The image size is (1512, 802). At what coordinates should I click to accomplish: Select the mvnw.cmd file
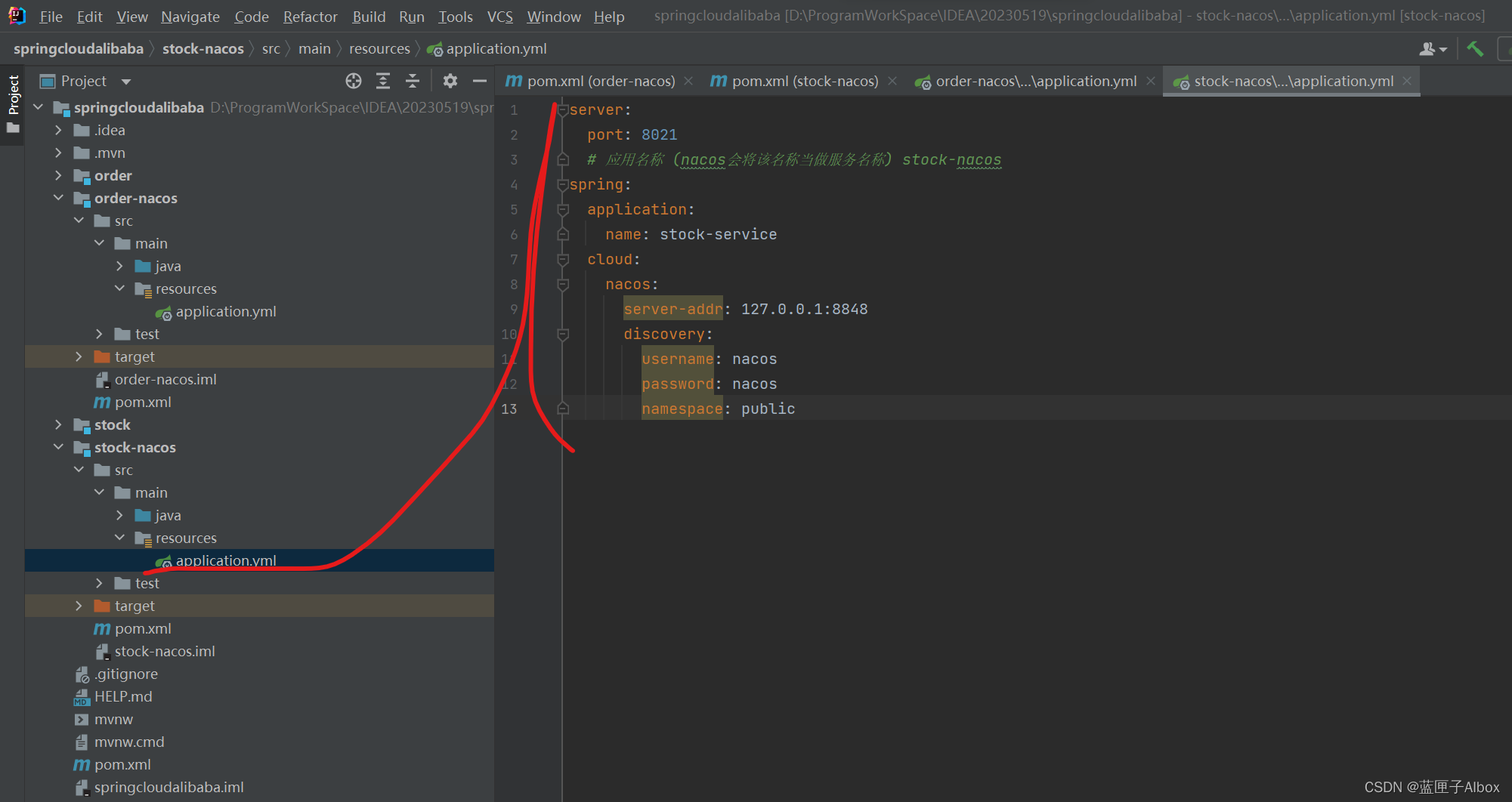coord(129,742)
